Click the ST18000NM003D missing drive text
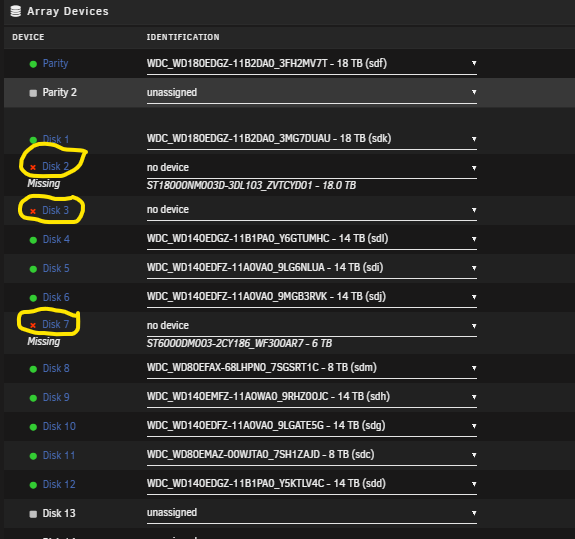 coord(251,186)
